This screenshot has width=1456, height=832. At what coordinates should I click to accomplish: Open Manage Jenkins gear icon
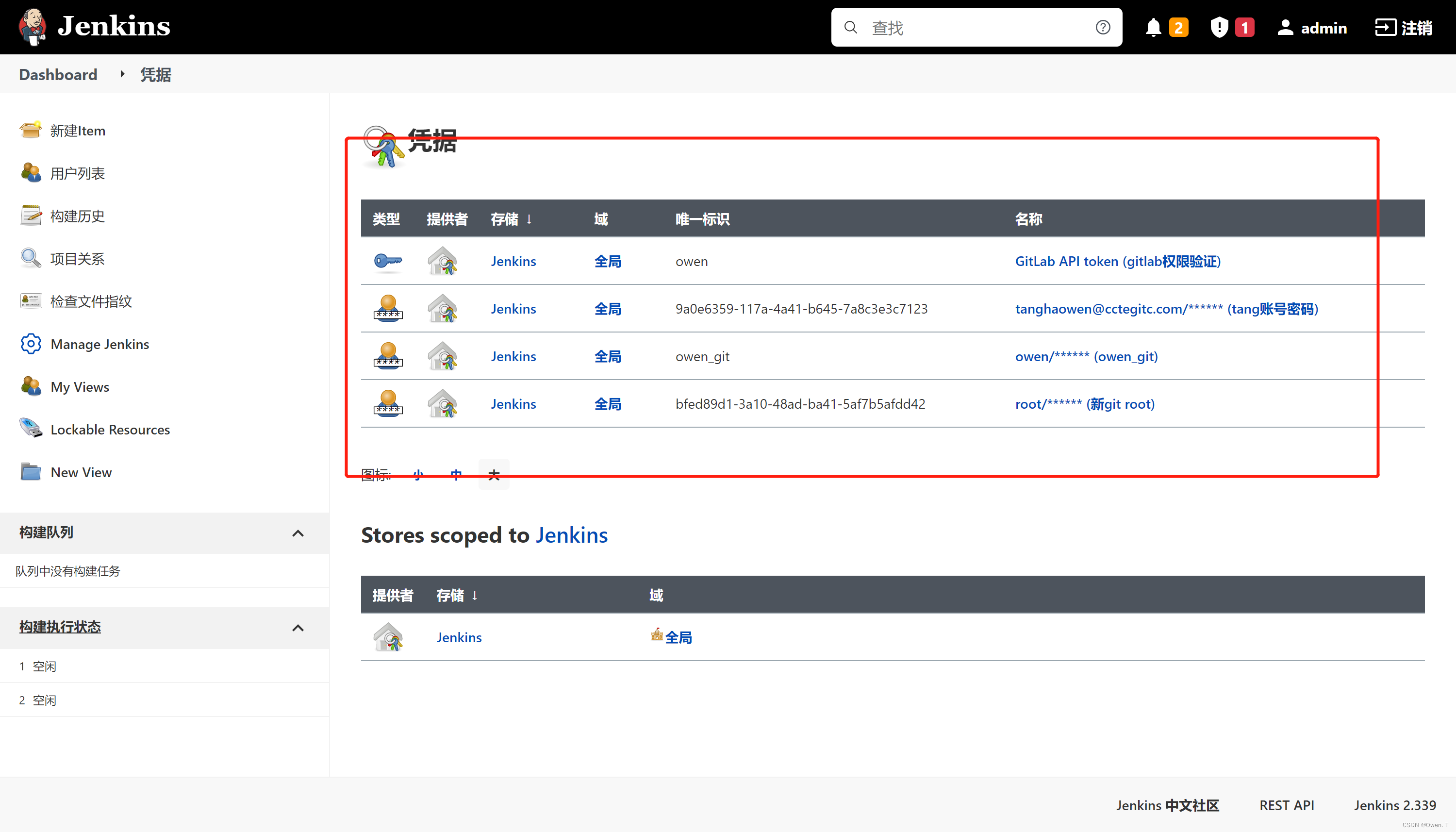tap(30, 343)
